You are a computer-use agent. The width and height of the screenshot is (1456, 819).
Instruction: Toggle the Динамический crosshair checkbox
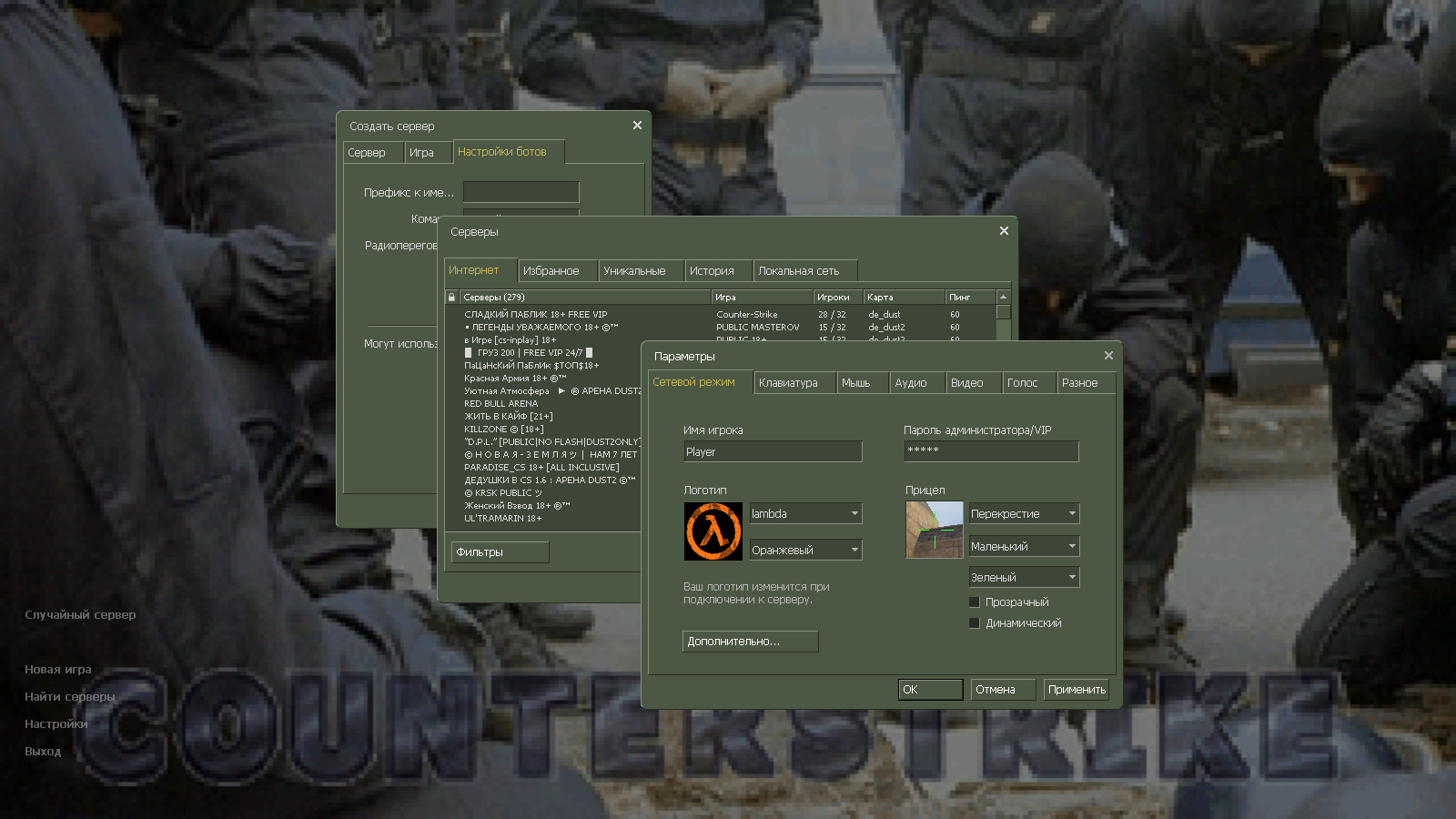coord(974,622)
